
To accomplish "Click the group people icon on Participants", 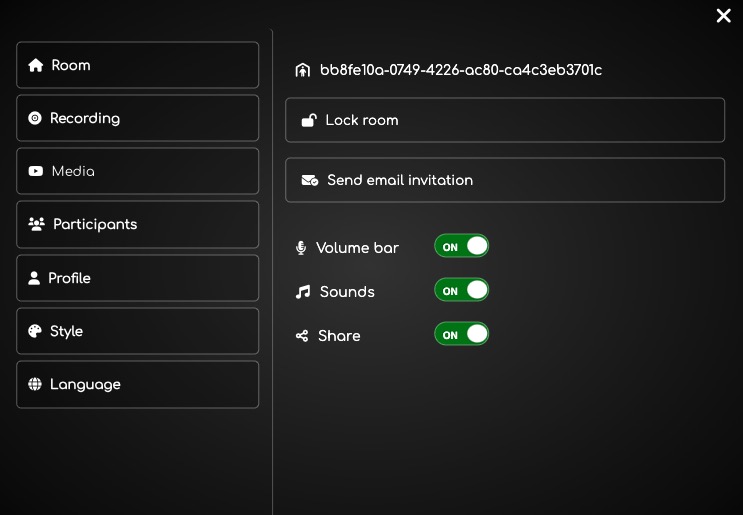I will [36, 224].
